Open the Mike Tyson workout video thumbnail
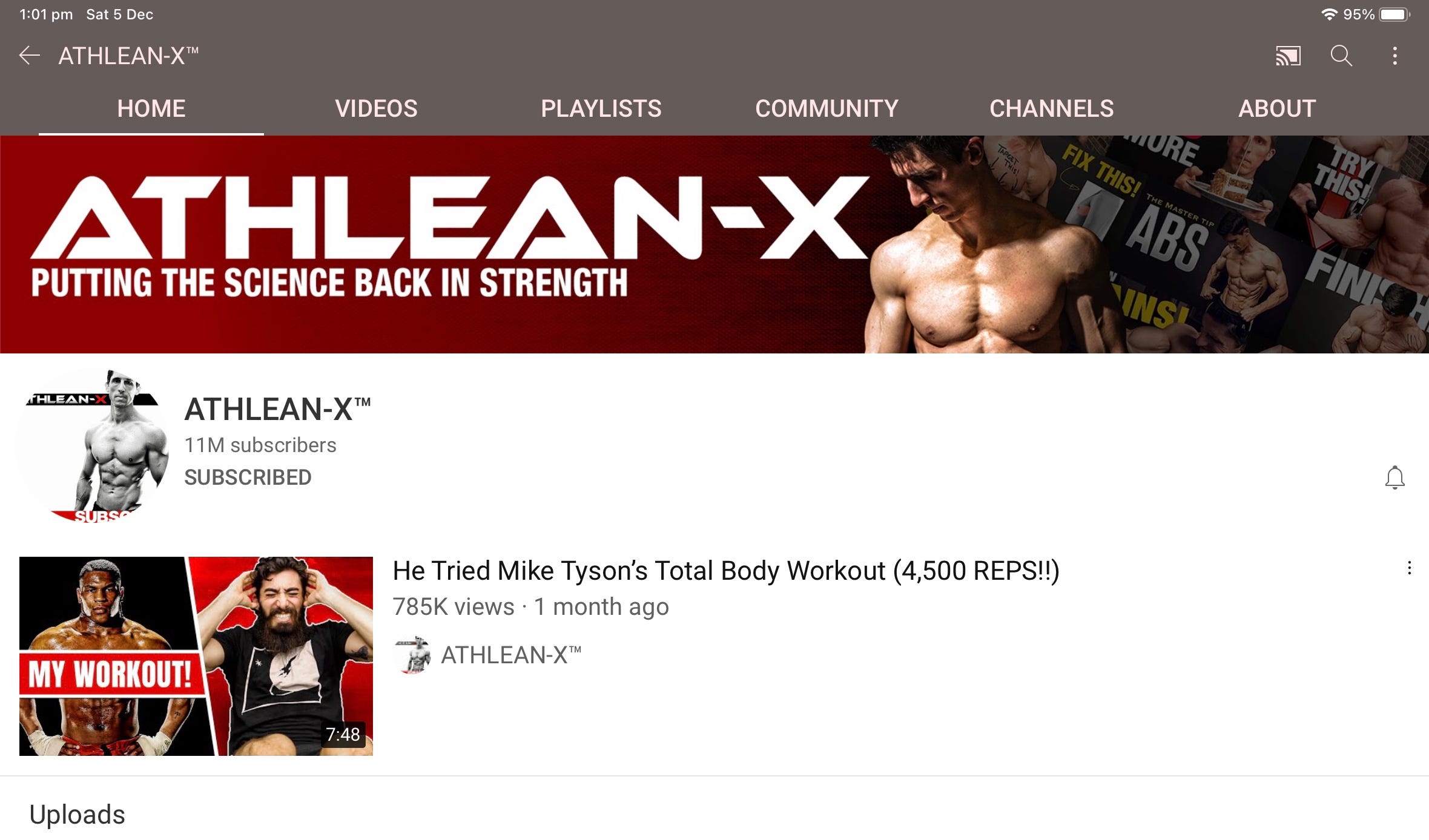 pos(196,656)
